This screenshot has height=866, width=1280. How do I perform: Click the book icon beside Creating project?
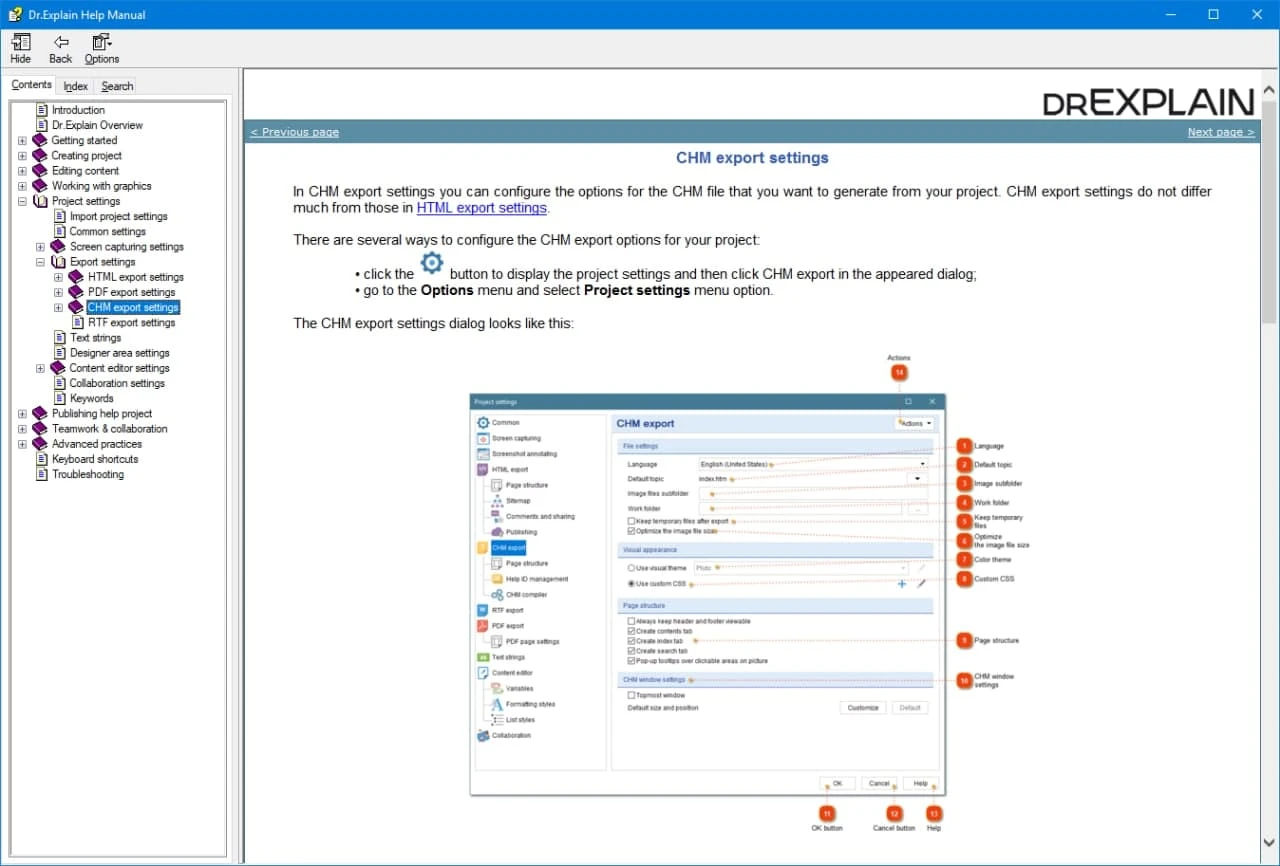pos(40,156)
